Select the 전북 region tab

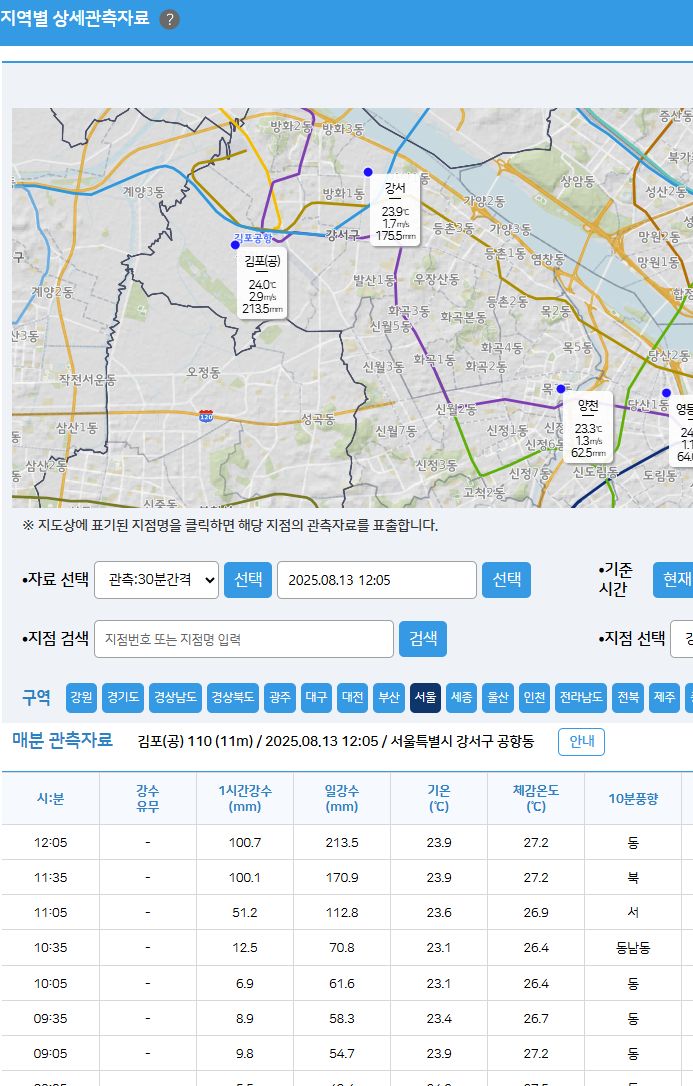pyautogui.click(x=628, y=697)
